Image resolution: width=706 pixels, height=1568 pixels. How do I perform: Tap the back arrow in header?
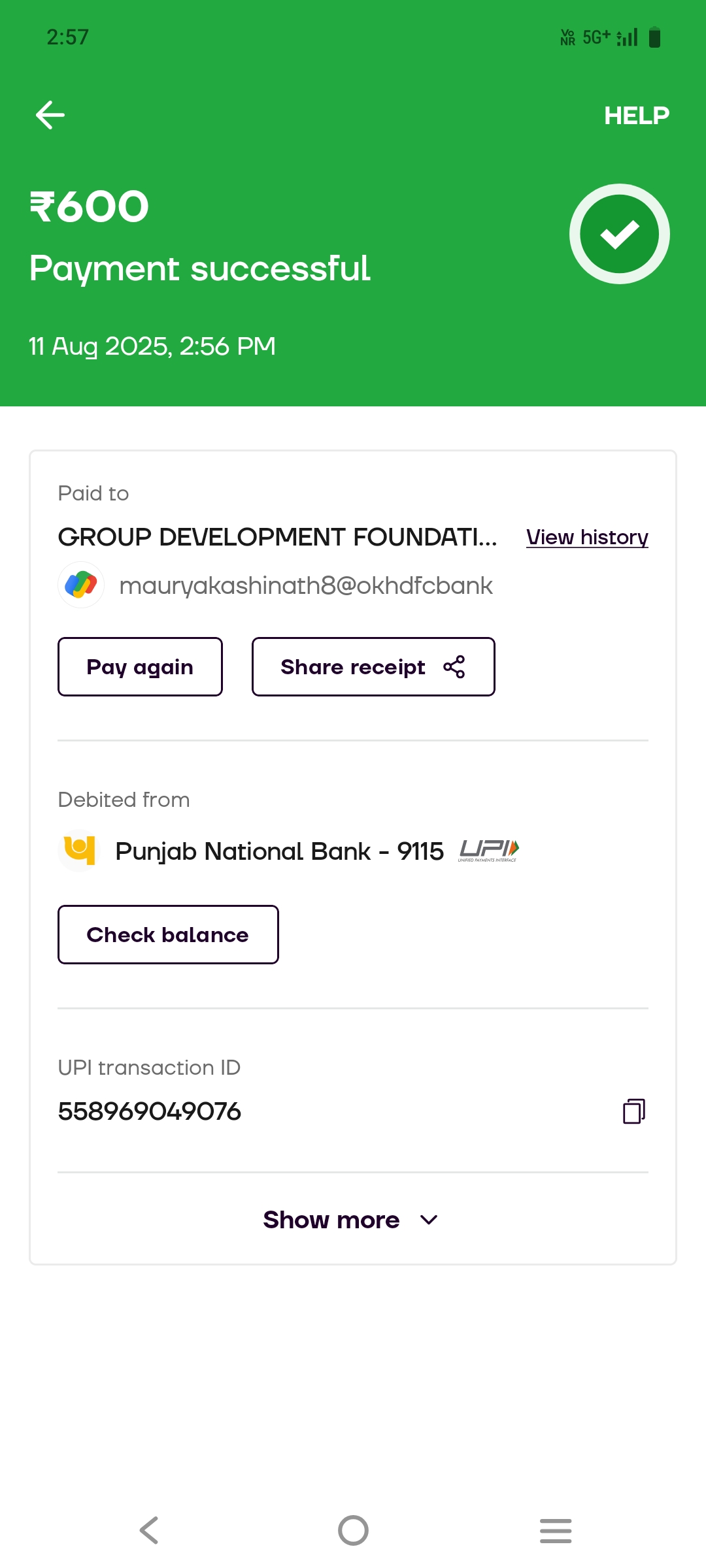50,115
